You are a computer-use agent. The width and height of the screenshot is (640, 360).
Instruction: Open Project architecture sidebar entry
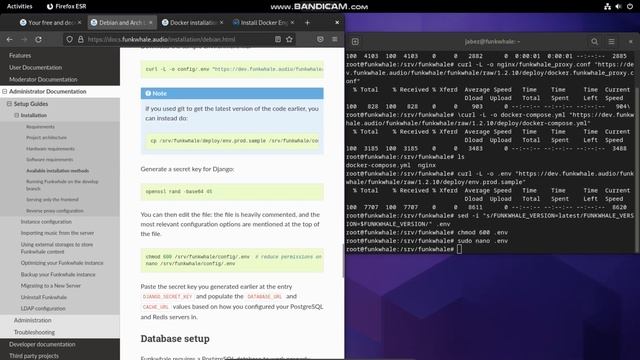(47, 138)
